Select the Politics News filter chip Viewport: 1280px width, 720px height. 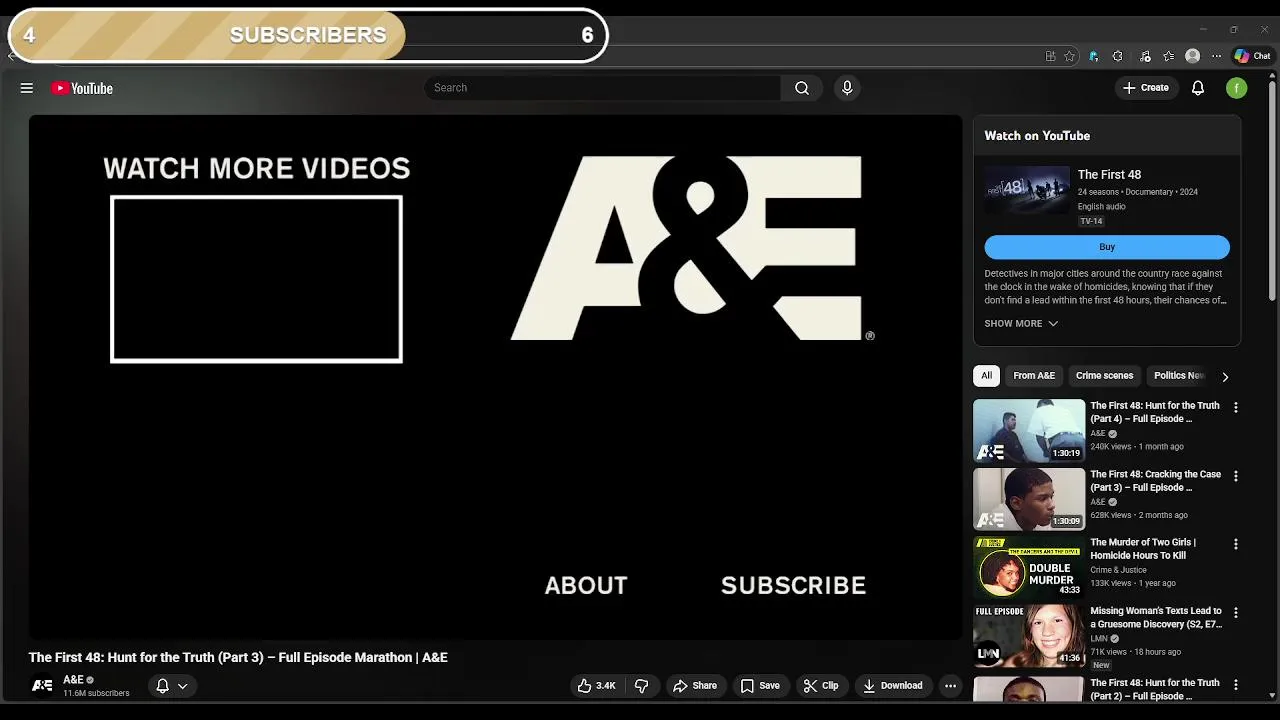point(1178,376)
